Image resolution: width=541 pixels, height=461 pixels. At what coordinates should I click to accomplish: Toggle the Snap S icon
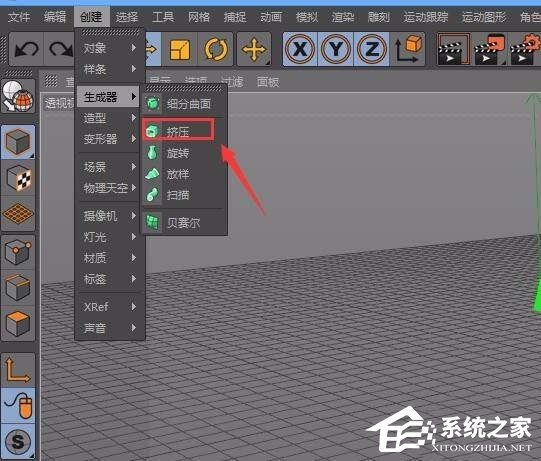point(18,441)
